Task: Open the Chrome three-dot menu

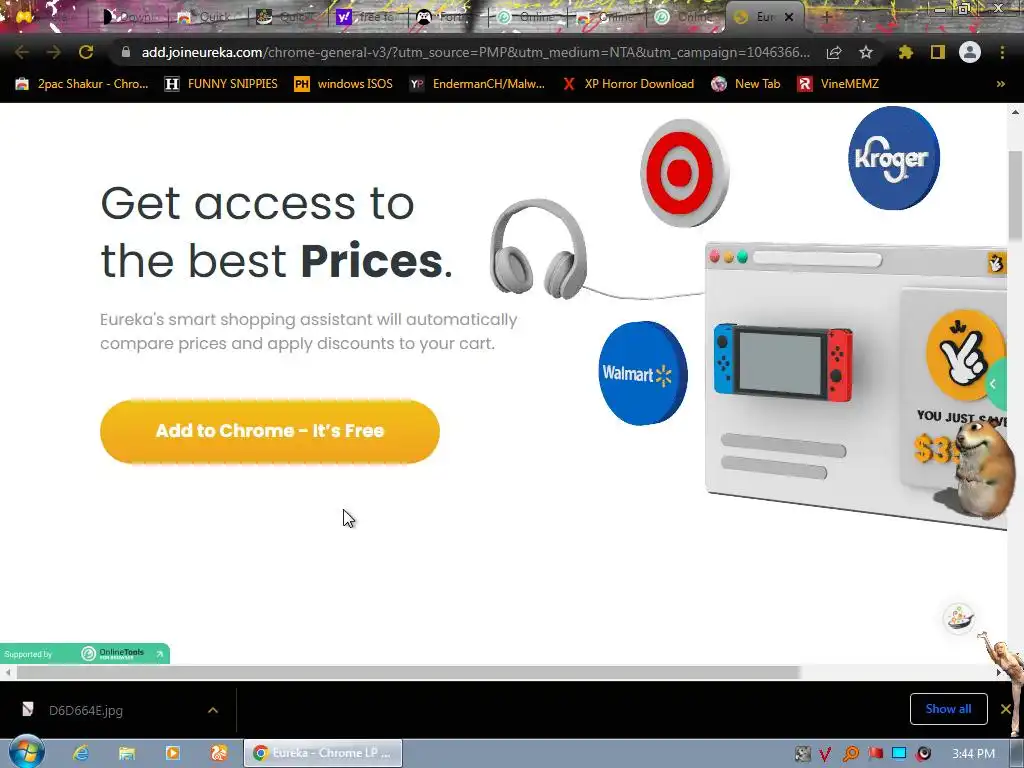Action: [x=1002, y=52]
